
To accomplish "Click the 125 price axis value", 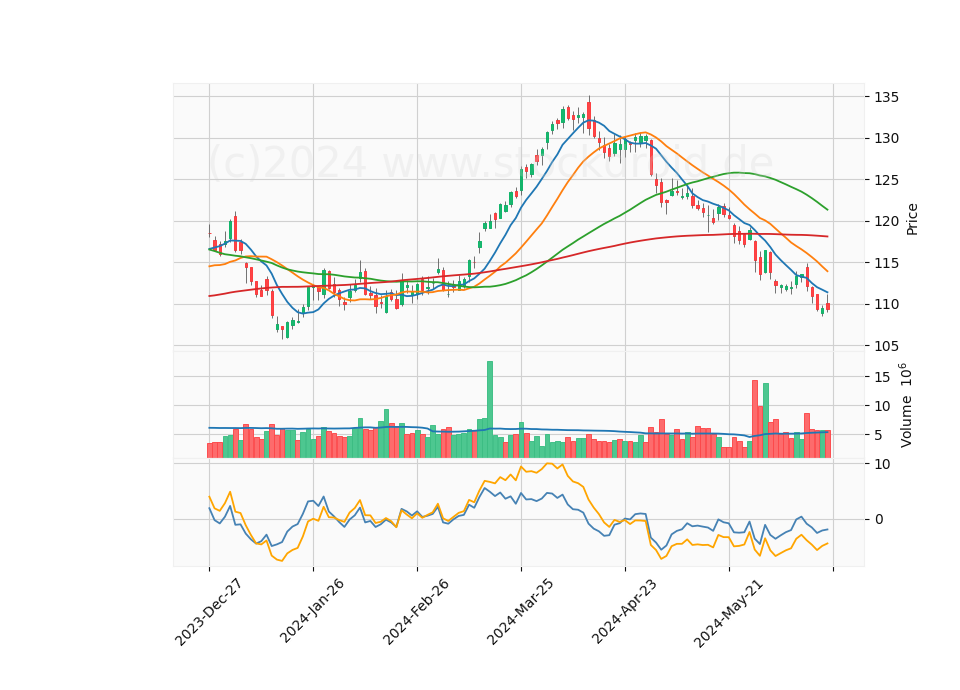I will pos(886,180).
